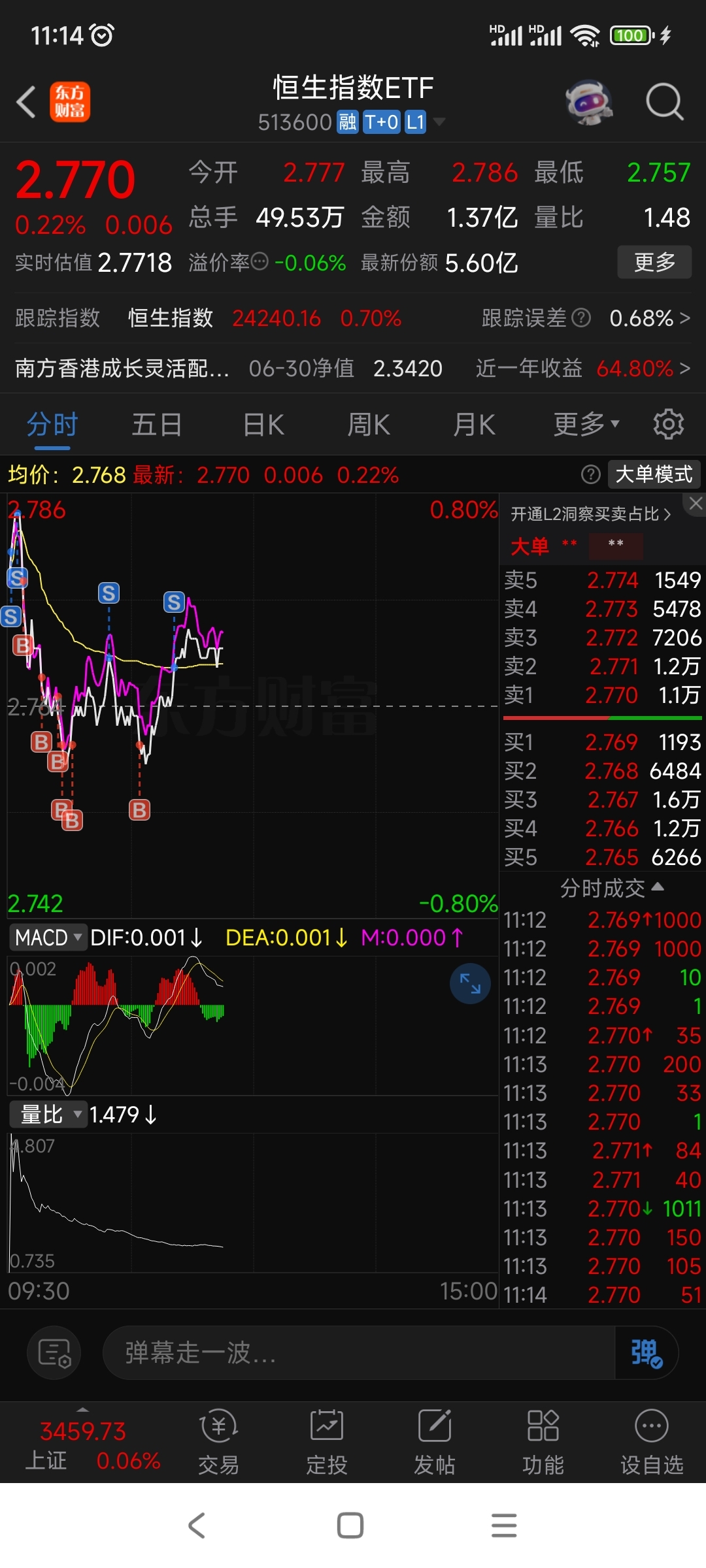Select 买1 row at 2.769

coord(603,742)
